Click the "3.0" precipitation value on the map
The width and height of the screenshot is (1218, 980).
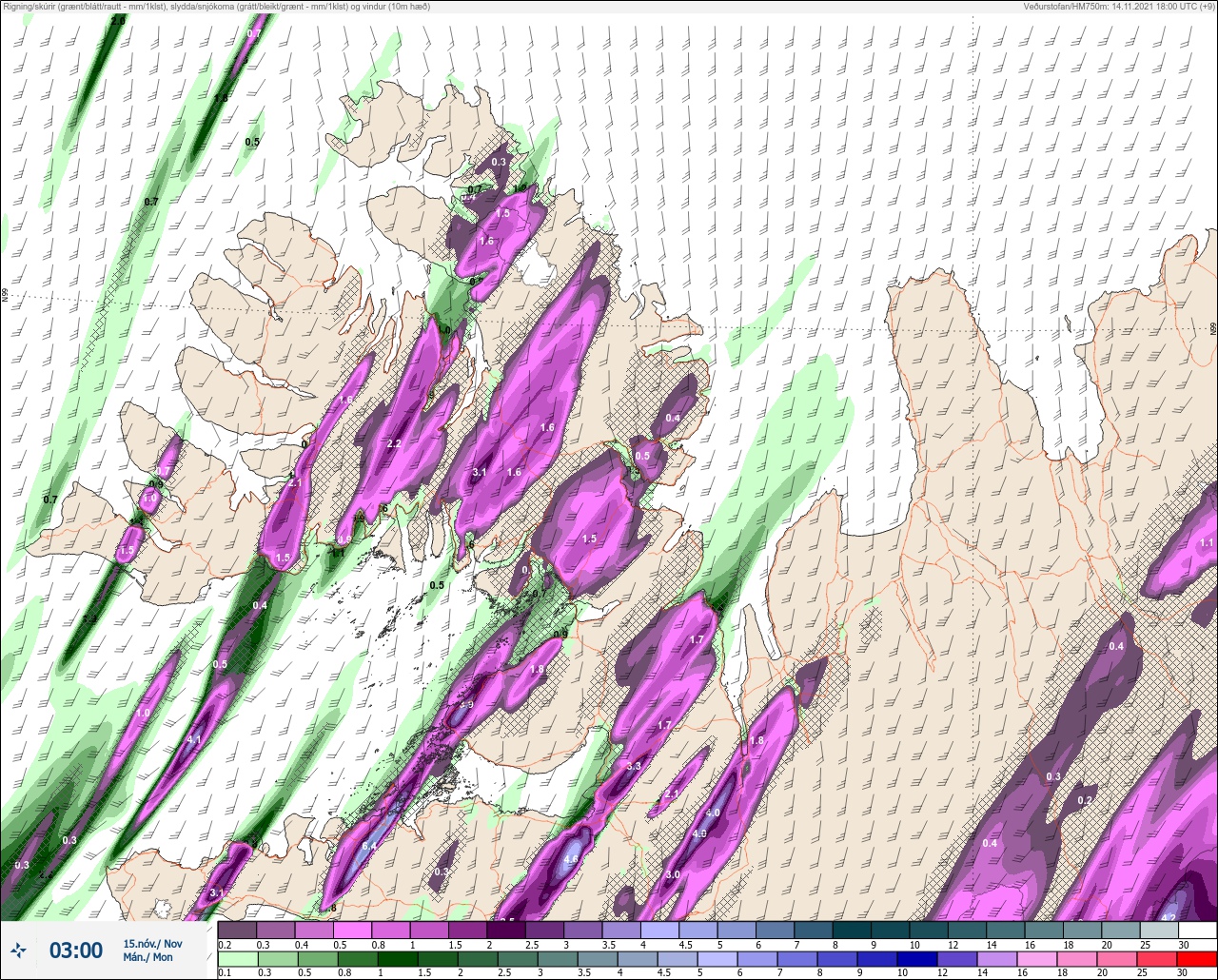(673, 874)
